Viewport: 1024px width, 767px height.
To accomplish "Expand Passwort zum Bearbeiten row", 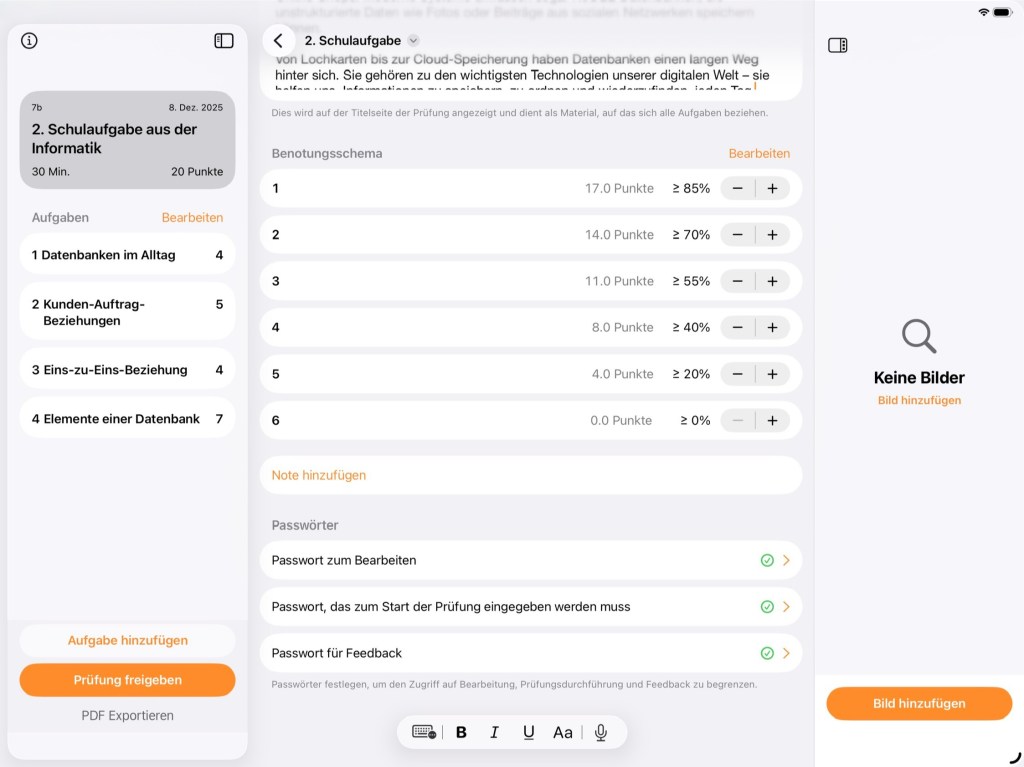I will tap(786, 560).
